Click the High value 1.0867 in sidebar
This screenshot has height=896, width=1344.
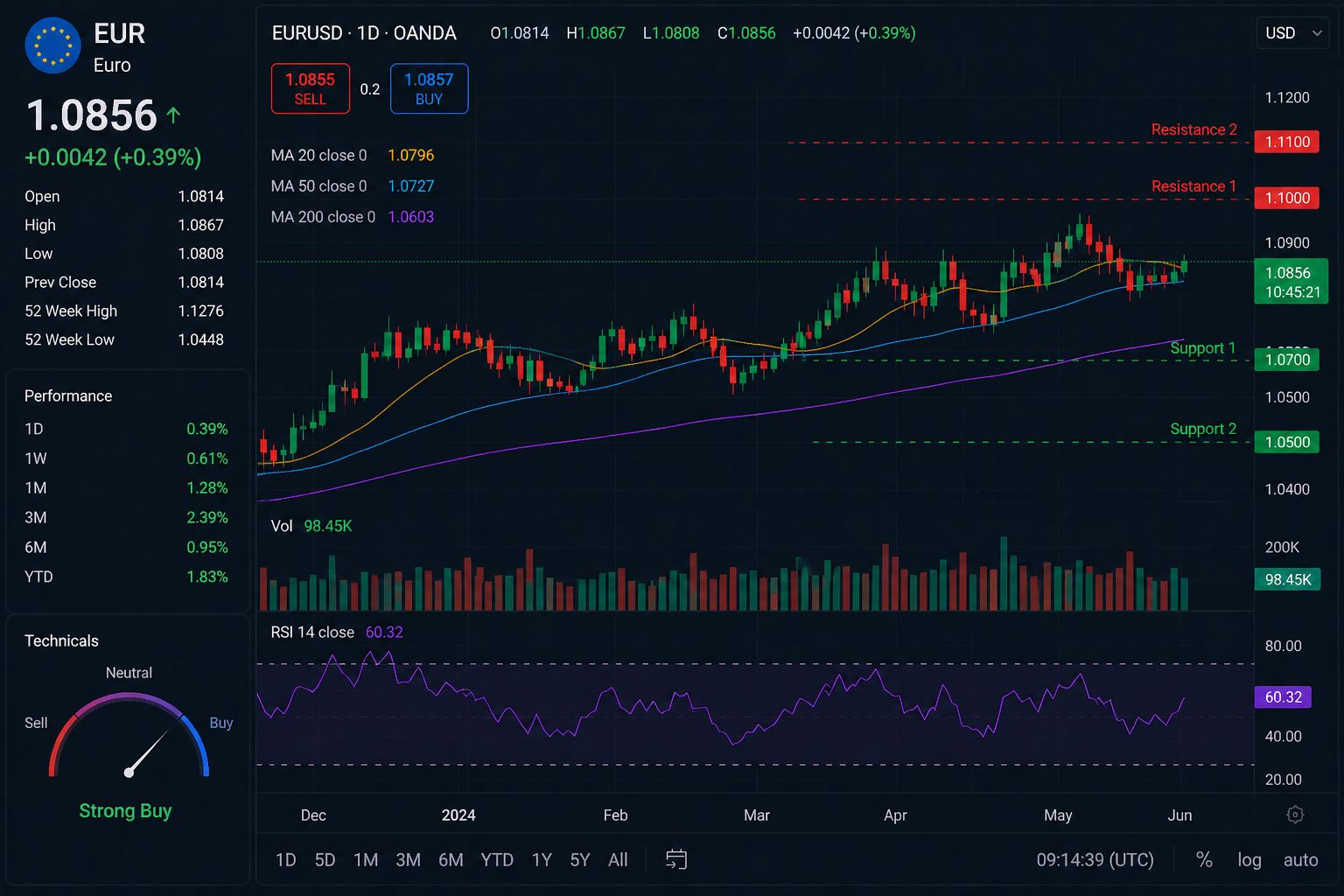point(200,225)
